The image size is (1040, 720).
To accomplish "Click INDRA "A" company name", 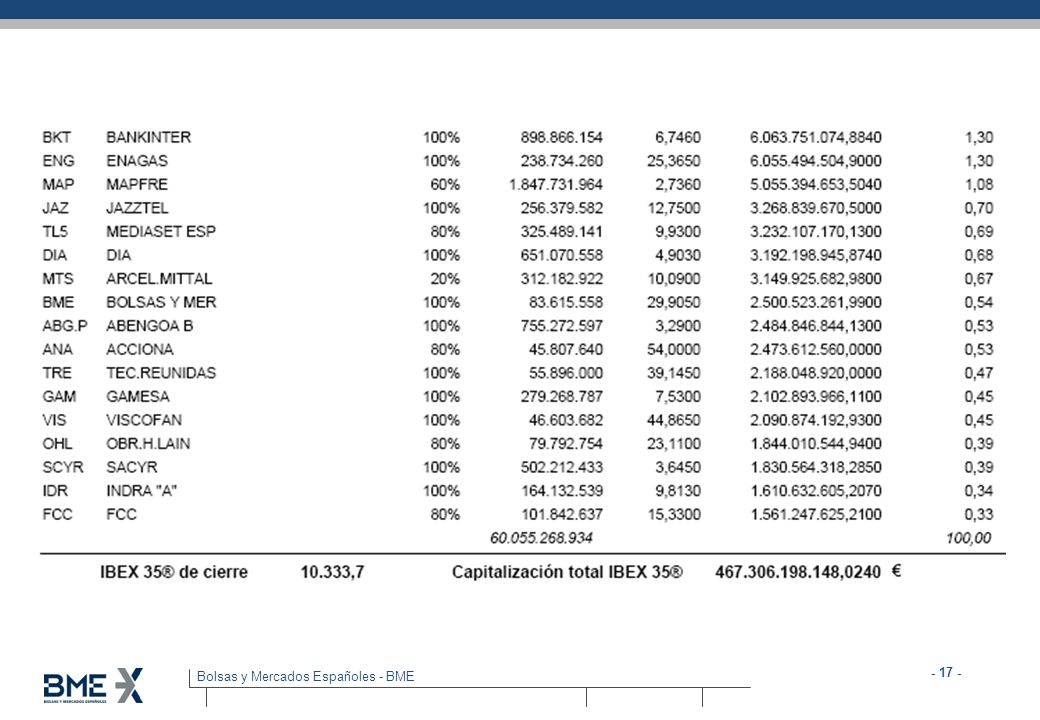I will (141, 491).
